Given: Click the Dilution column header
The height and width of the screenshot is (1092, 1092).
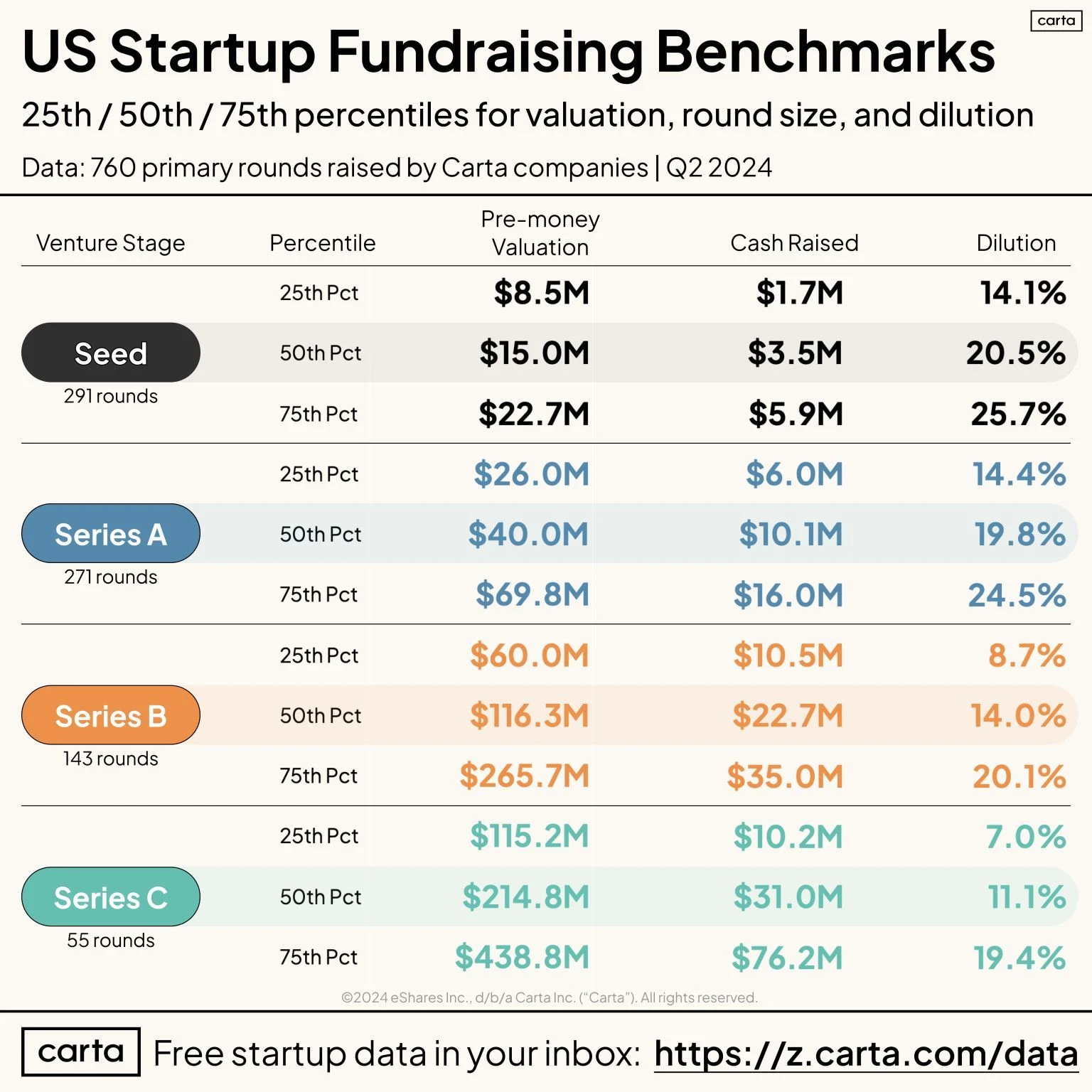Looking at the screenshot, I should point(1016,243).
